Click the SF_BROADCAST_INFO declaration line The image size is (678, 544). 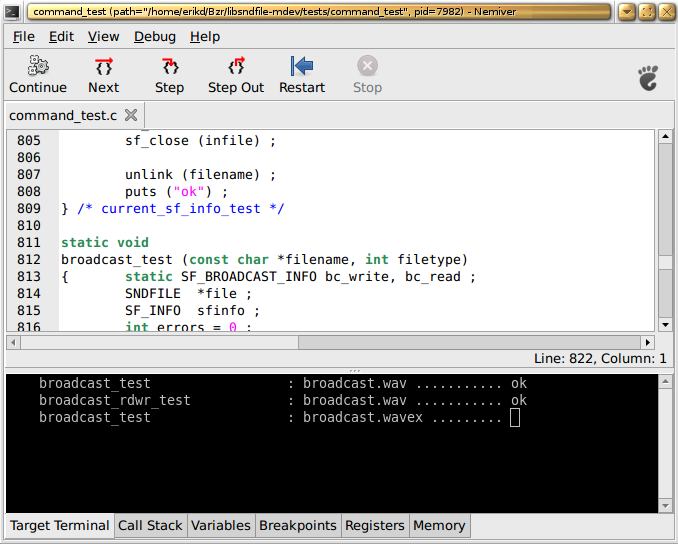point(300,276)
